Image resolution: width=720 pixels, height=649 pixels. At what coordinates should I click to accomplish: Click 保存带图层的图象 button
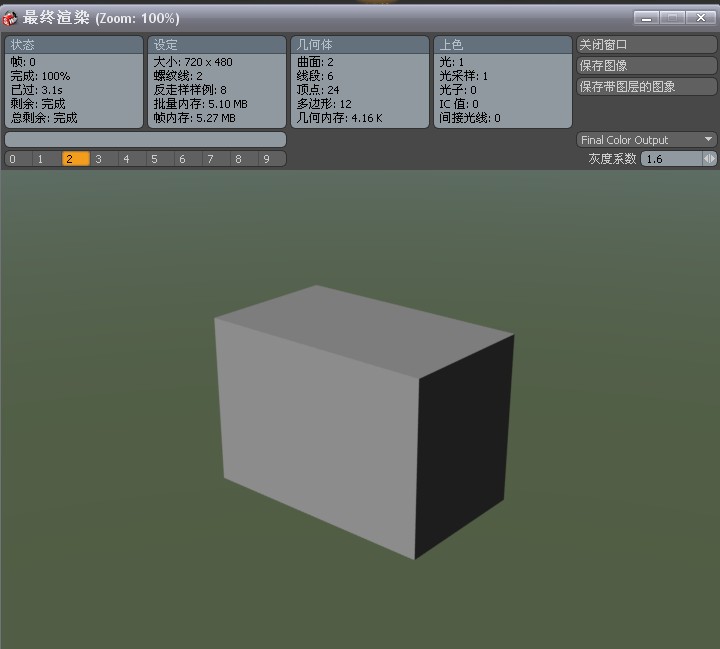click(x=646, y=86)
